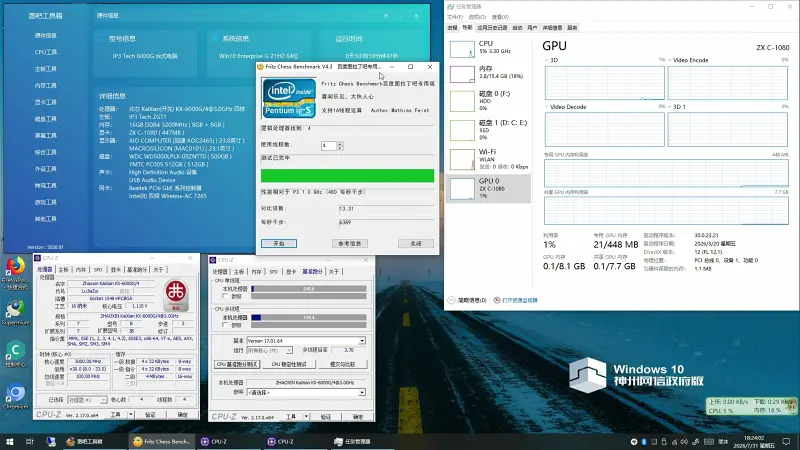This screenshot has height=450, width=800.
Task: Click the thread count input field in Fritz
Action: [329, 146]
